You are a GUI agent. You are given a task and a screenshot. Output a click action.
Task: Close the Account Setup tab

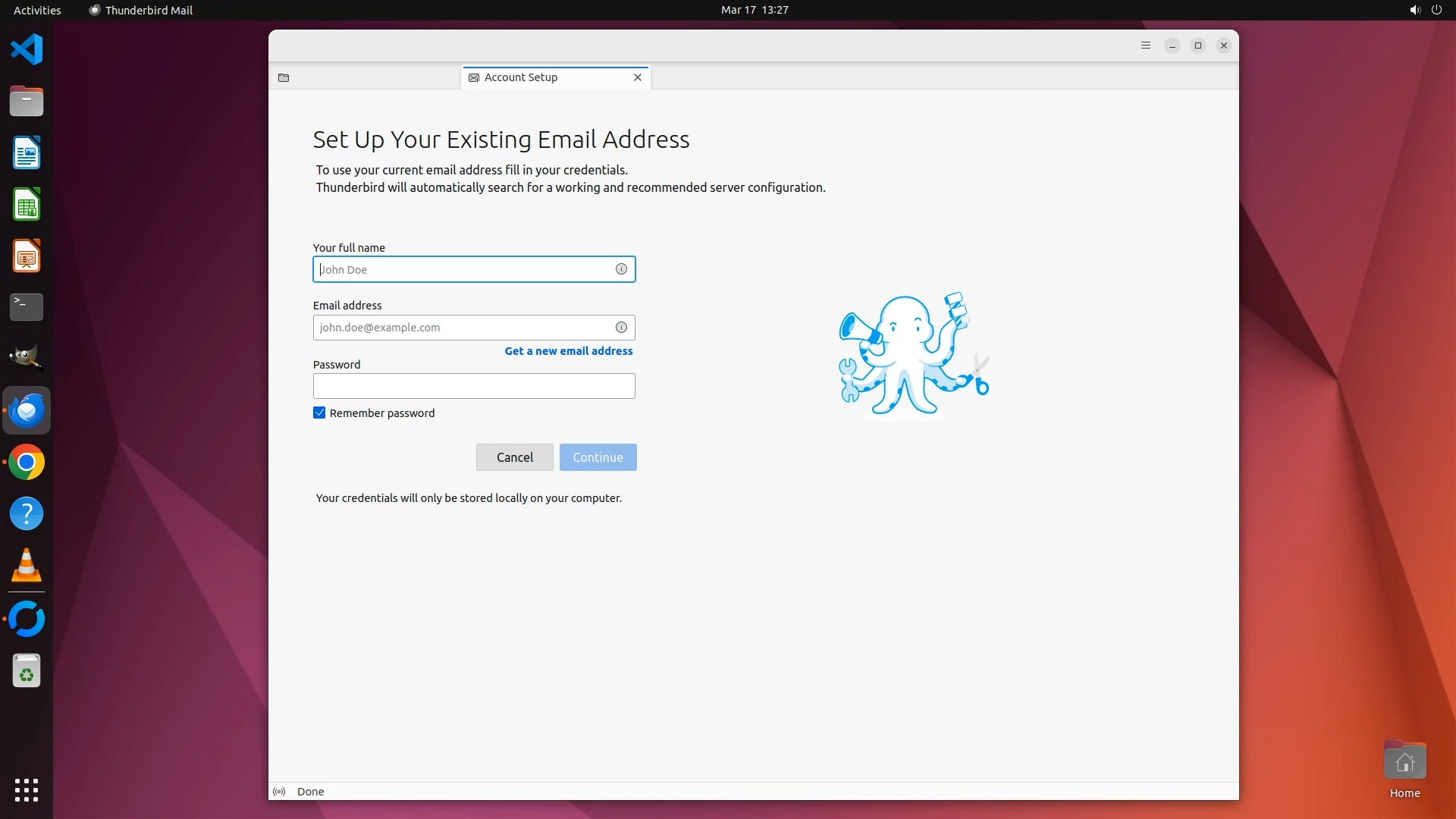coord(638,77)
